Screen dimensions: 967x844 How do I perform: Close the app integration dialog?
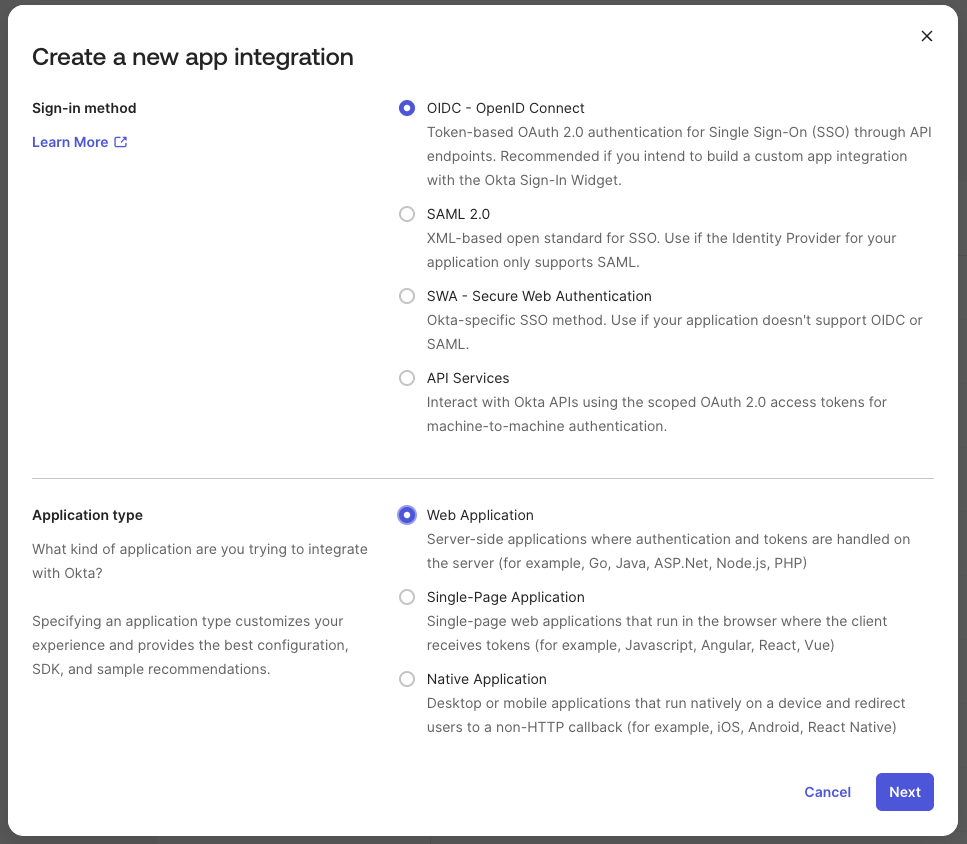(926, 35)
